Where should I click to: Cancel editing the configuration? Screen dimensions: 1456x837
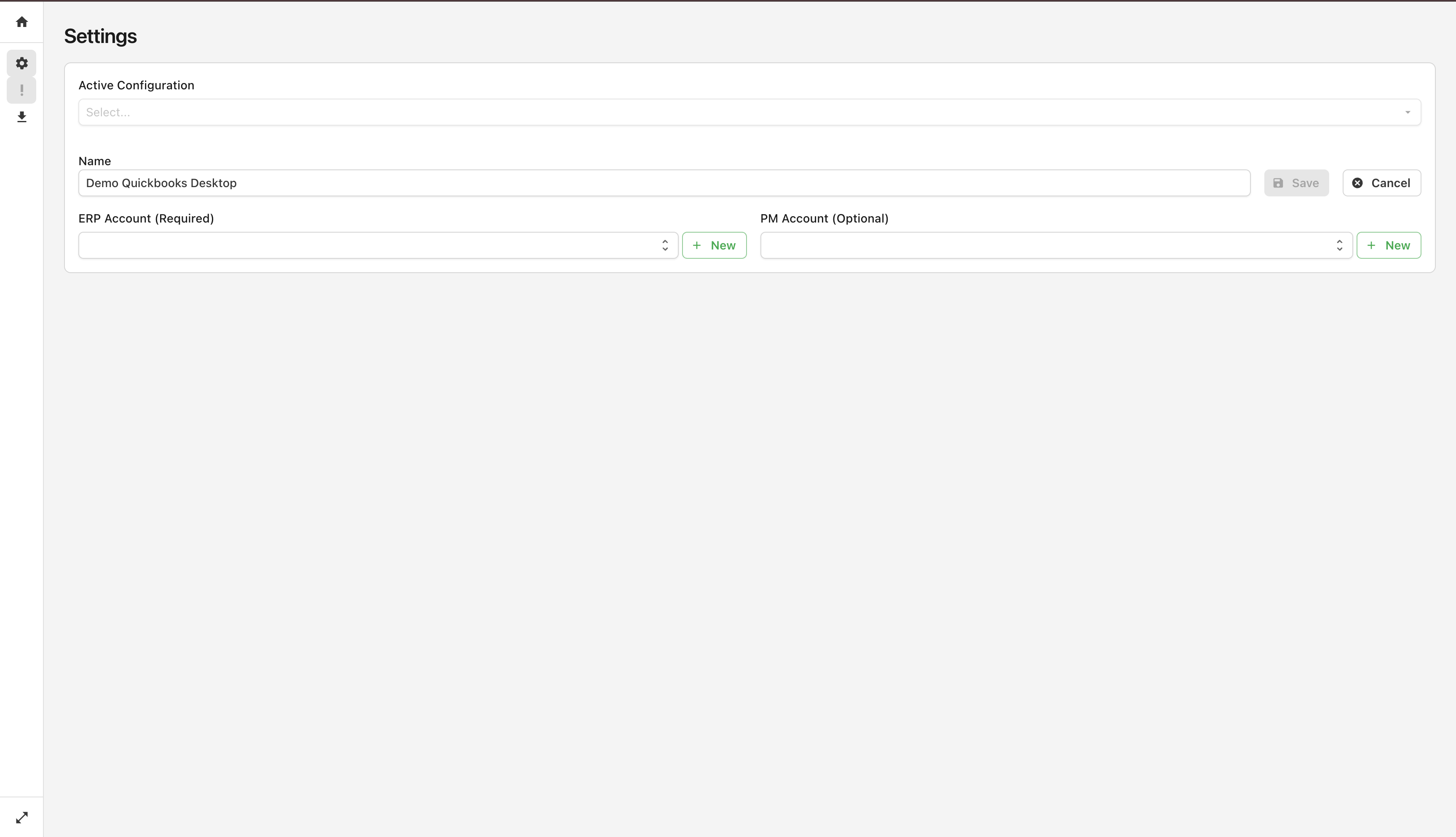click(1381, 183)
